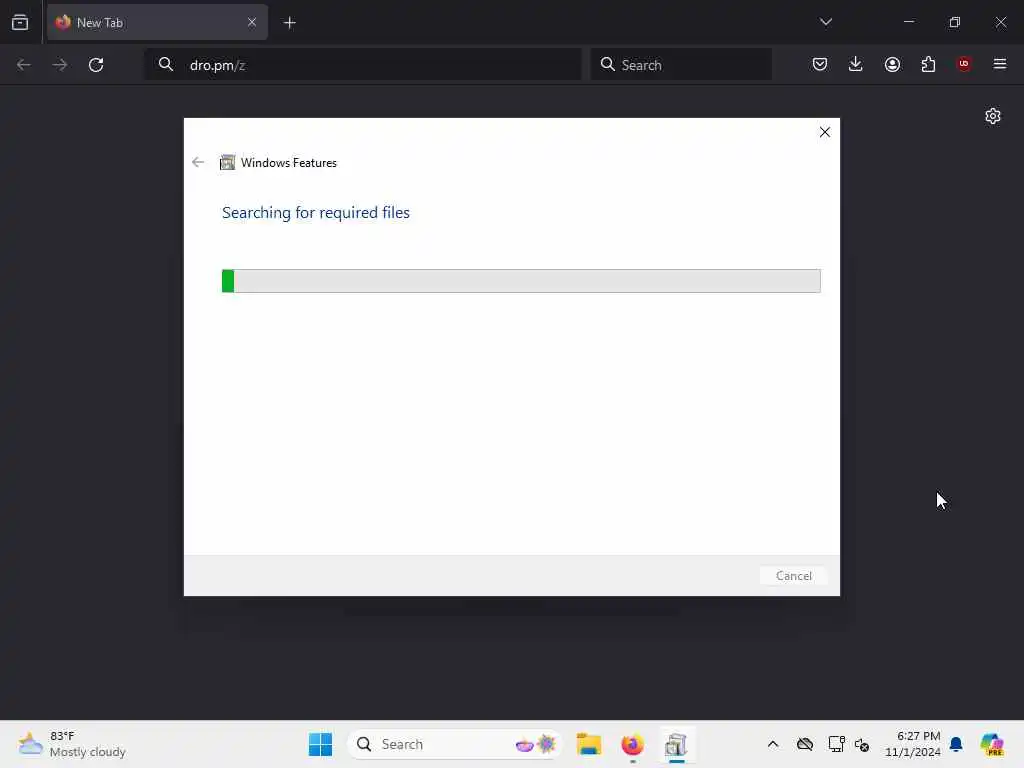Screen dimensions: 1024x768
Task: Open the Firefox hamburger application menu
Action: [x=1000, y=64]
